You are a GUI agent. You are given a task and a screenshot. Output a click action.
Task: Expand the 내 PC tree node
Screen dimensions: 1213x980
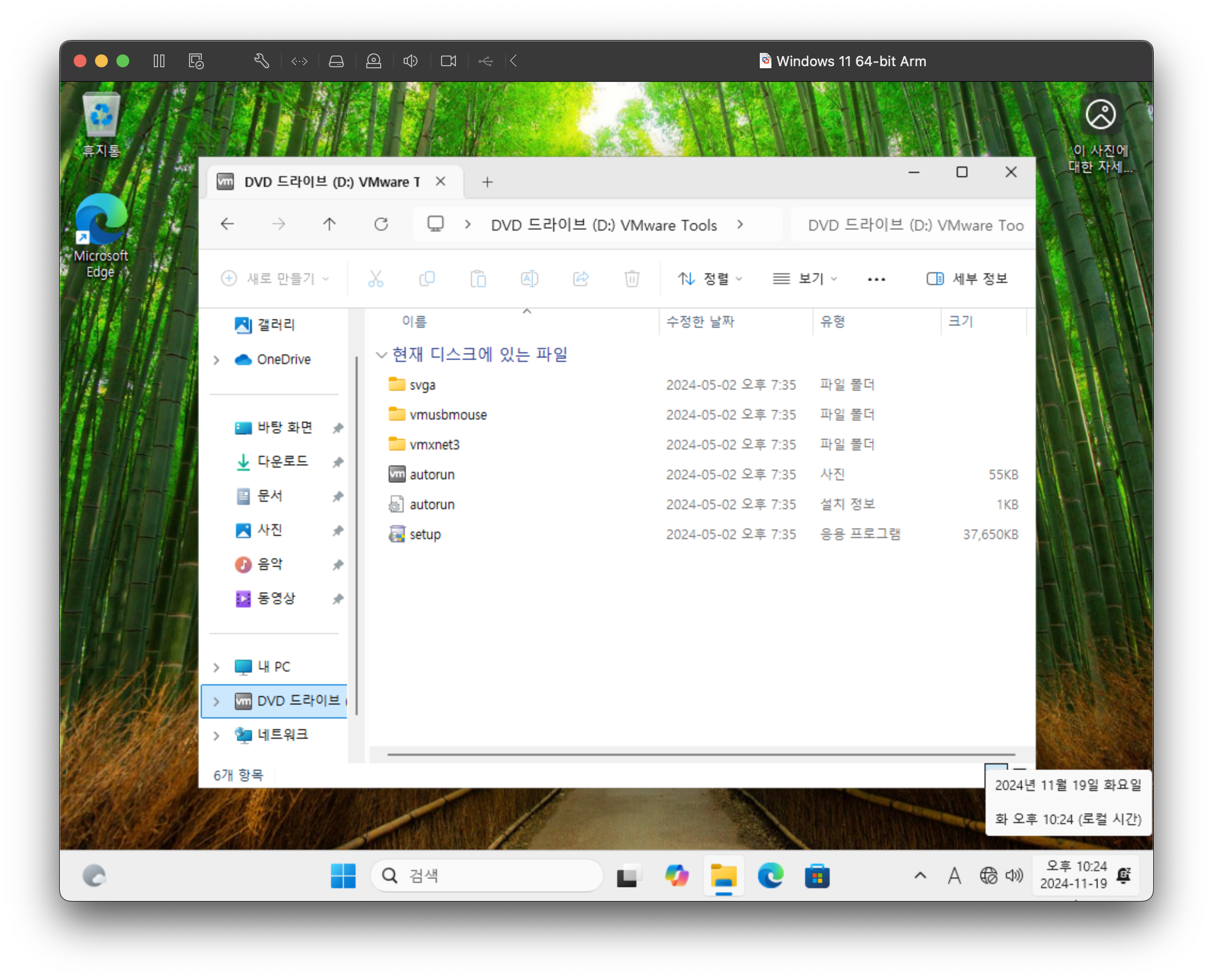pyautogui.click(x=216, y=667)
